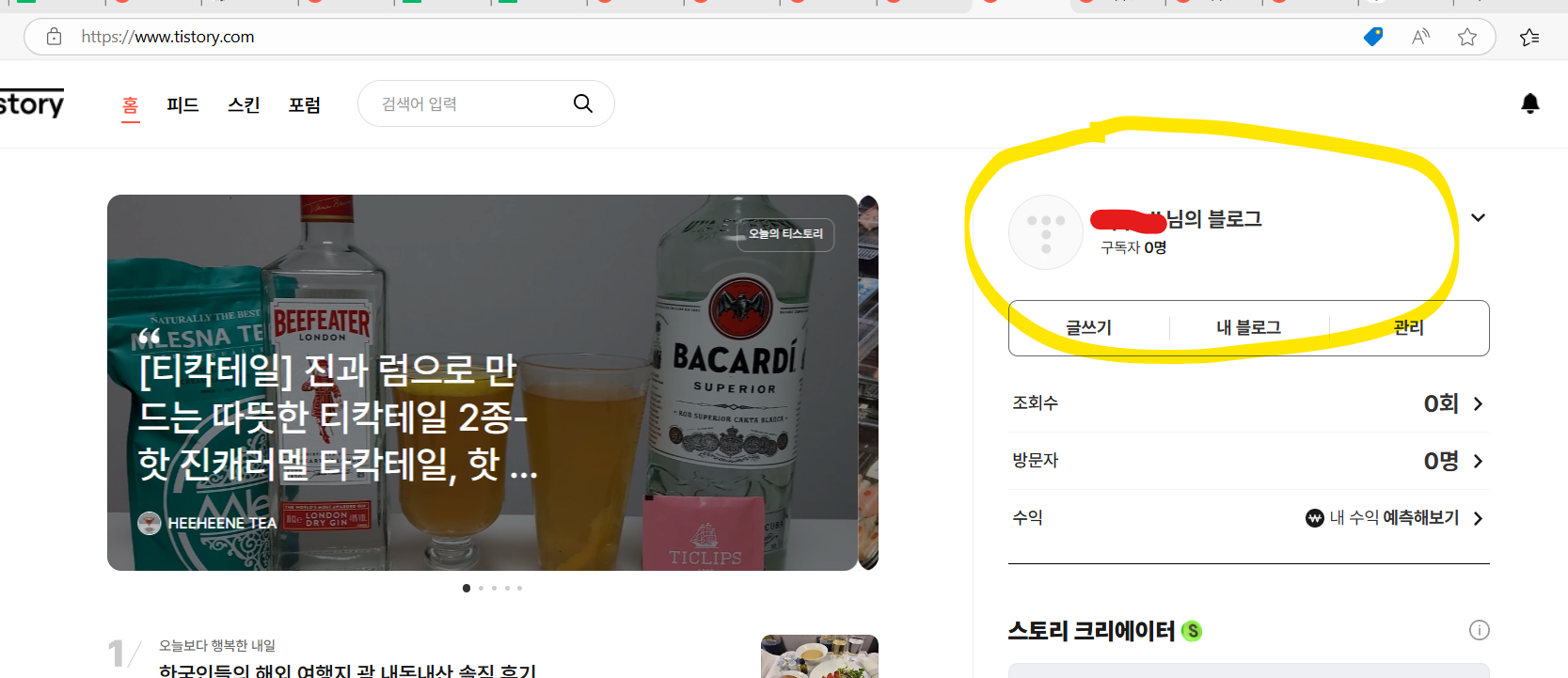The width and height of the screenshot is (1568, 678).
Task: Click the HEEHEENE TEA author name
Action: point(222,523)
